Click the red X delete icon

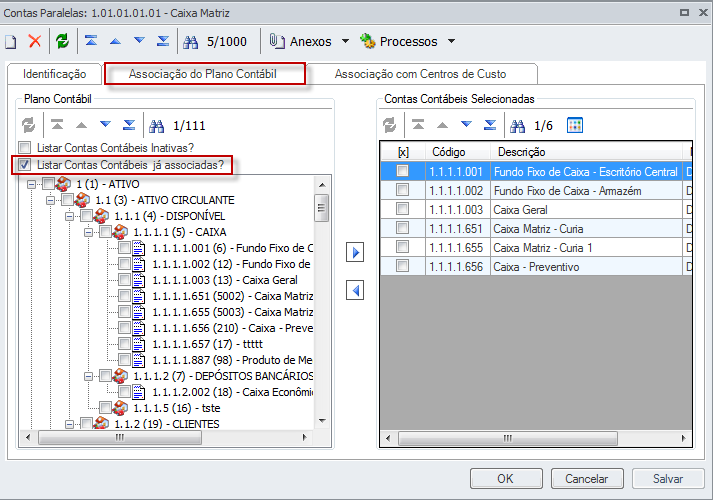[x=35, y=41]
